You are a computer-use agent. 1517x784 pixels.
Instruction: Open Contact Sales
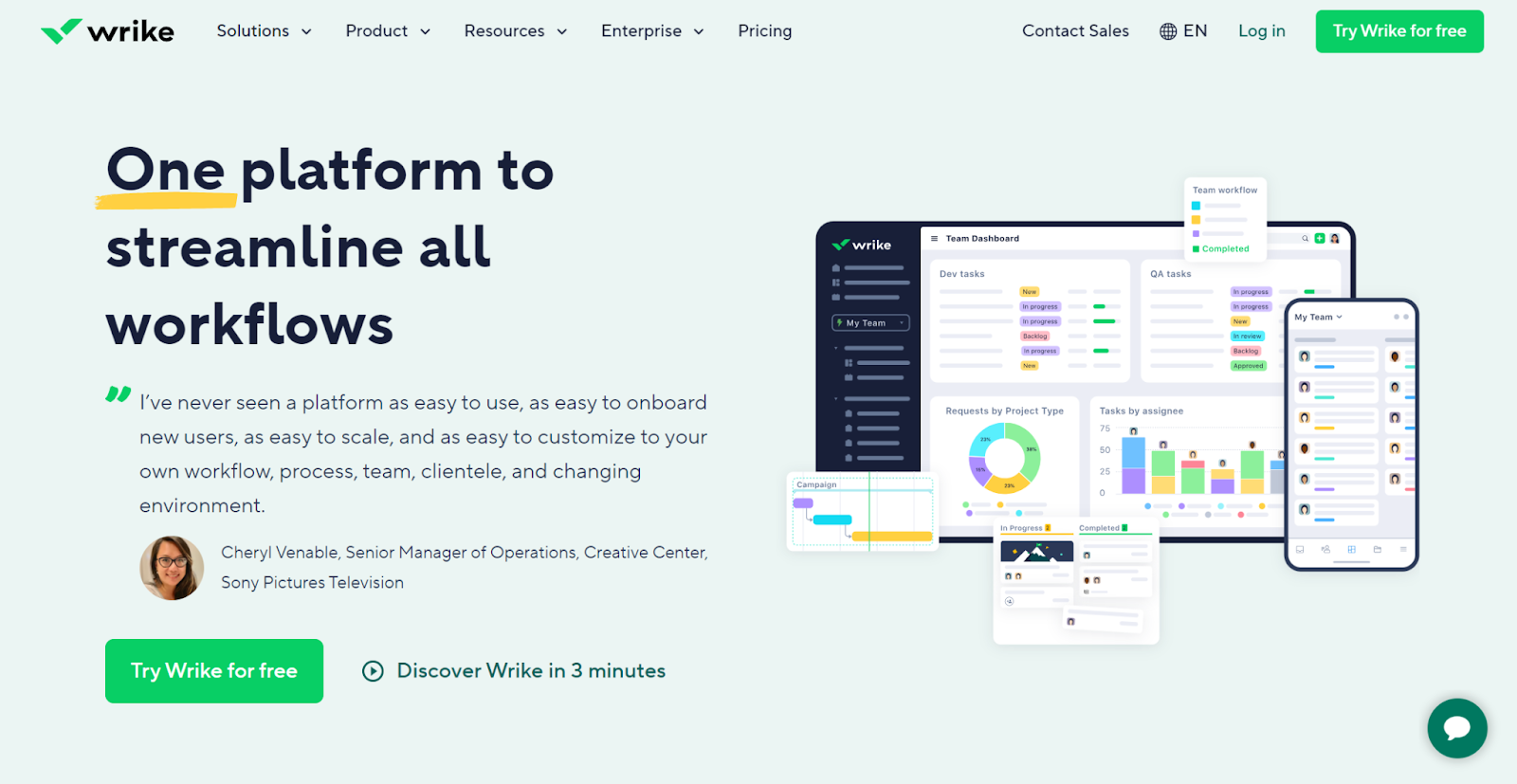pos(1075,31)
